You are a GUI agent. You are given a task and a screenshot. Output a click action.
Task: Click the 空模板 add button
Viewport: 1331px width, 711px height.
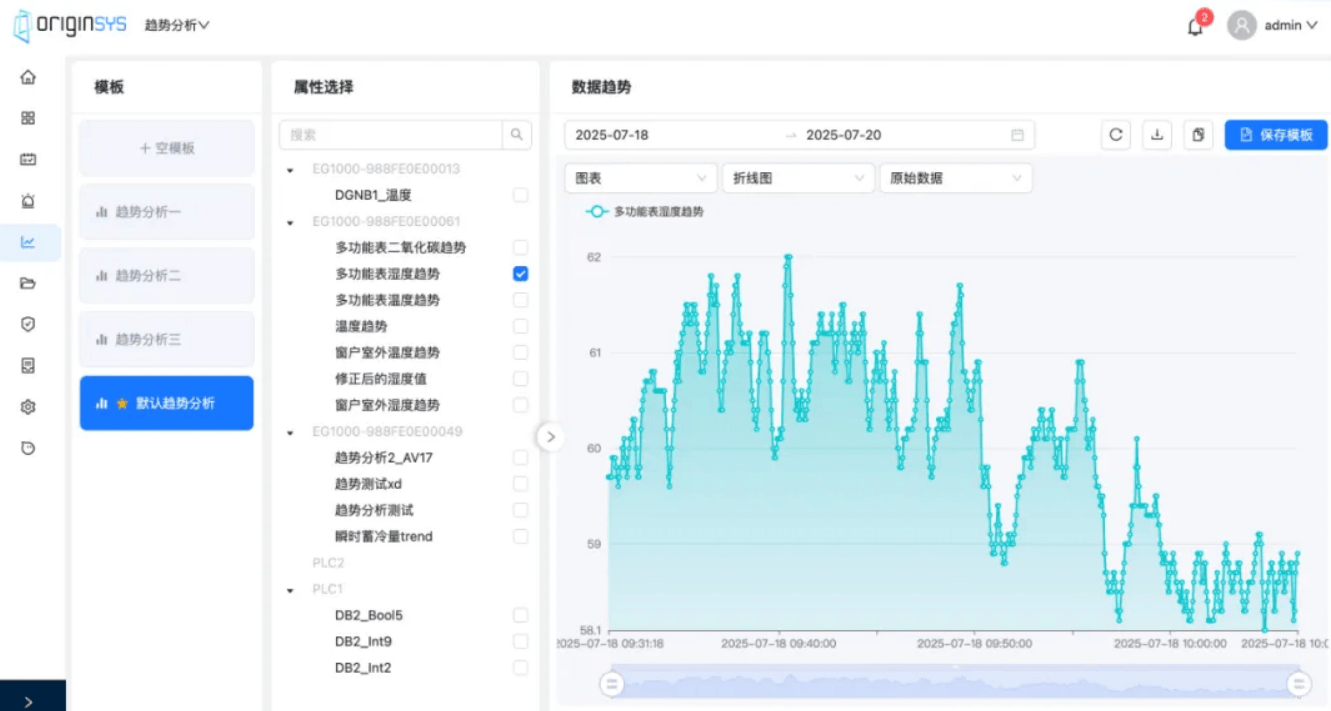[x=167, y=148]
